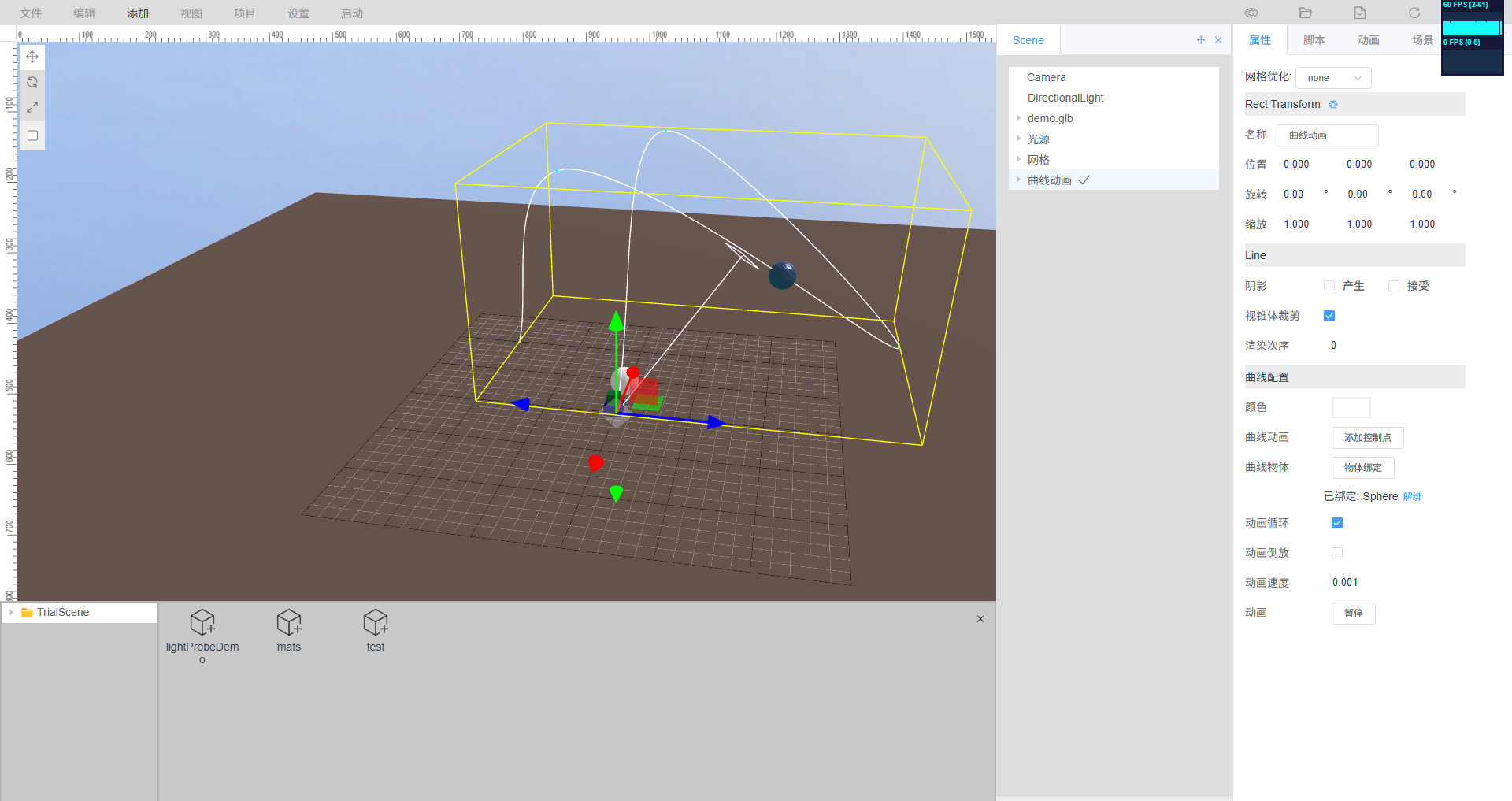Click the save file icon in the top bar
Image resolution: width=1512 pixels, height=801 pixels.
(1360, 13)
